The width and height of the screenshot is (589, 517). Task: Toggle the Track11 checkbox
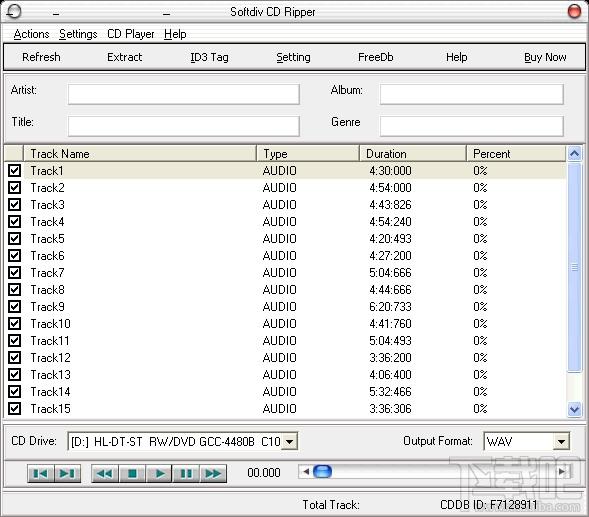tap(14, 341)
